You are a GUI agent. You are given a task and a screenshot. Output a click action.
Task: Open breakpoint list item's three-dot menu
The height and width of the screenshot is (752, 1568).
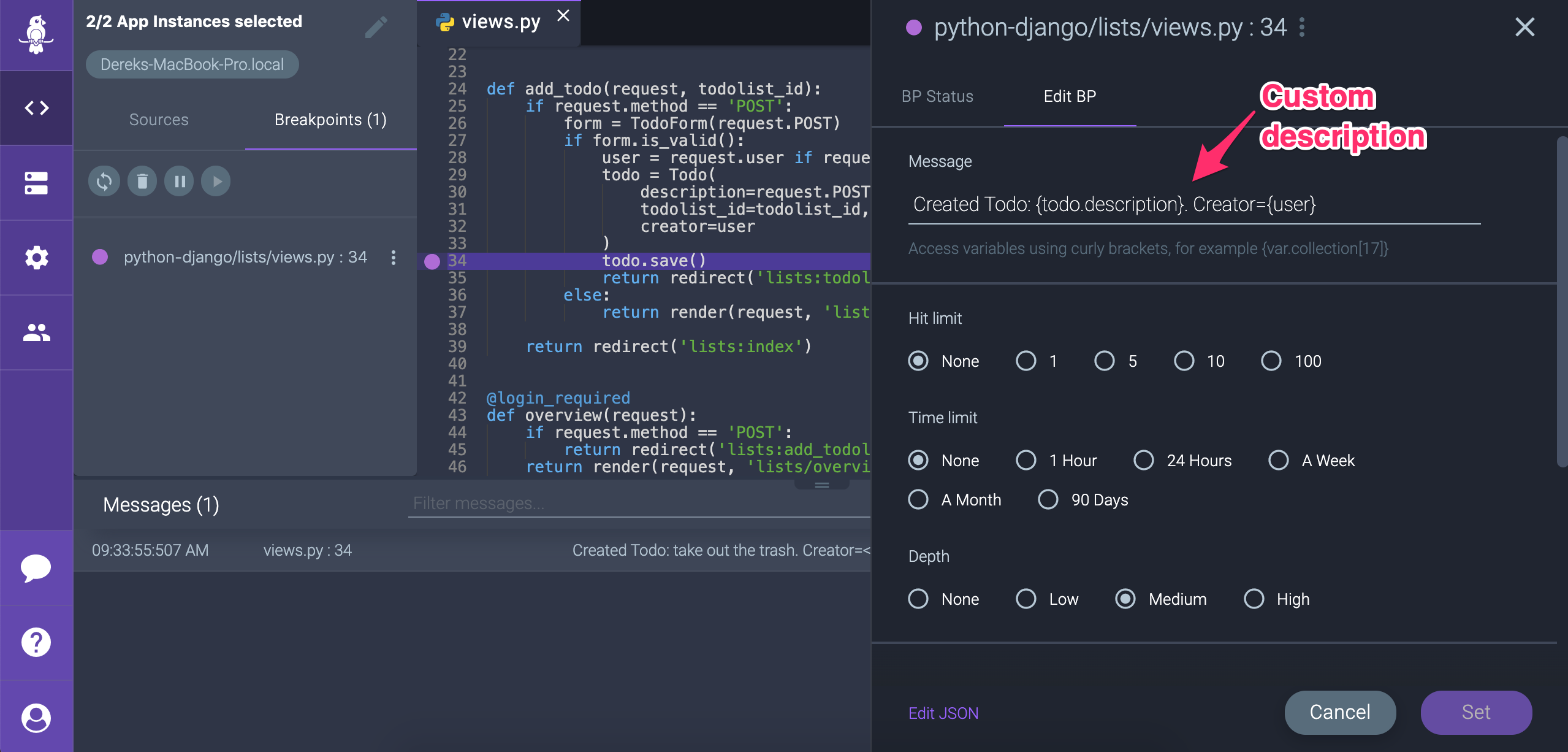click(394, 258)
